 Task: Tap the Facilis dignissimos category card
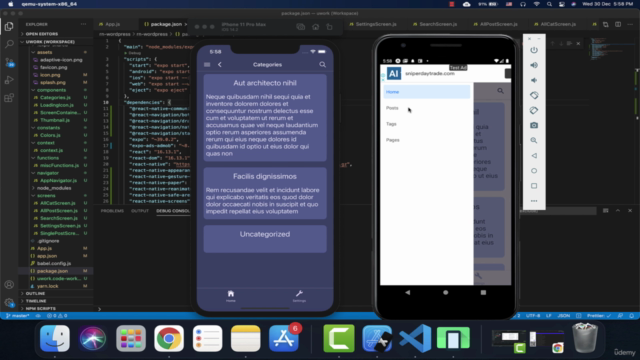(265, 193)
